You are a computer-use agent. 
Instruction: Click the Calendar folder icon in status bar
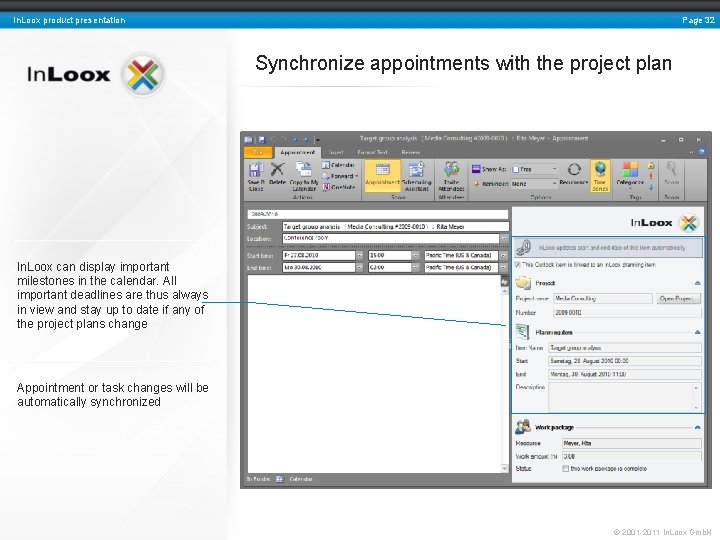click(x=279, y=479)
